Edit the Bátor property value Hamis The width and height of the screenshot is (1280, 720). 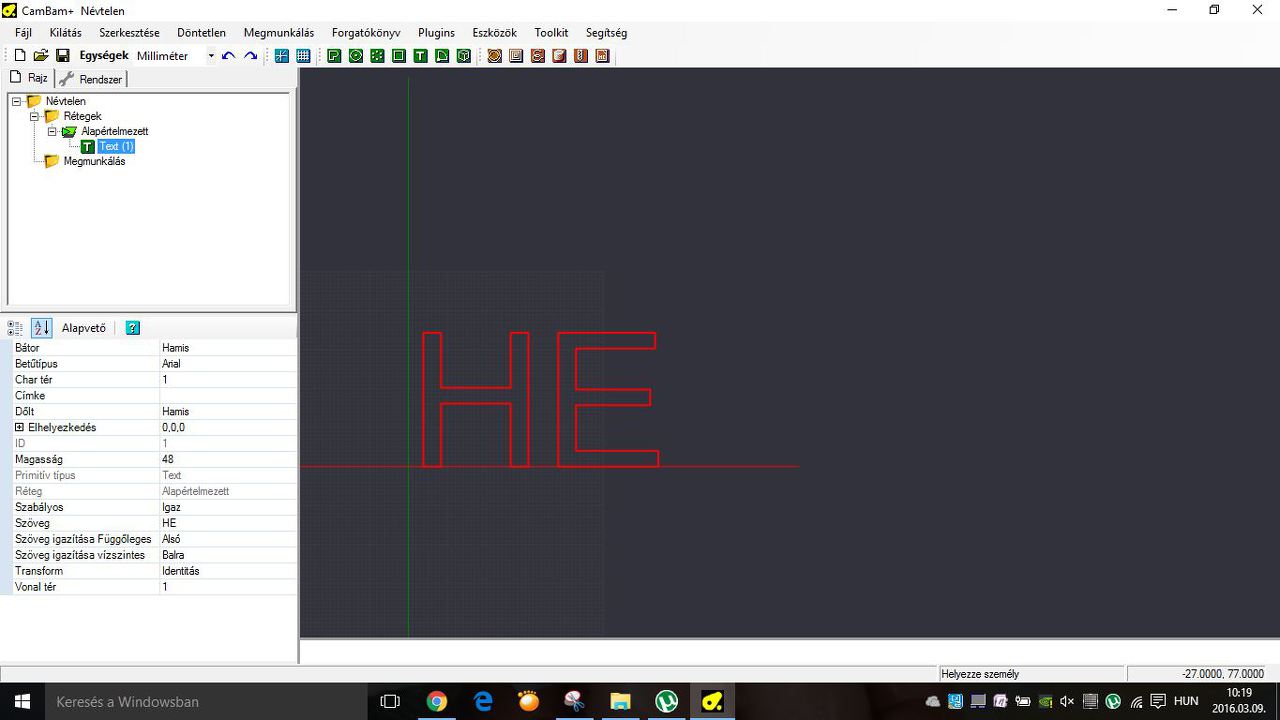click(228, 348)
